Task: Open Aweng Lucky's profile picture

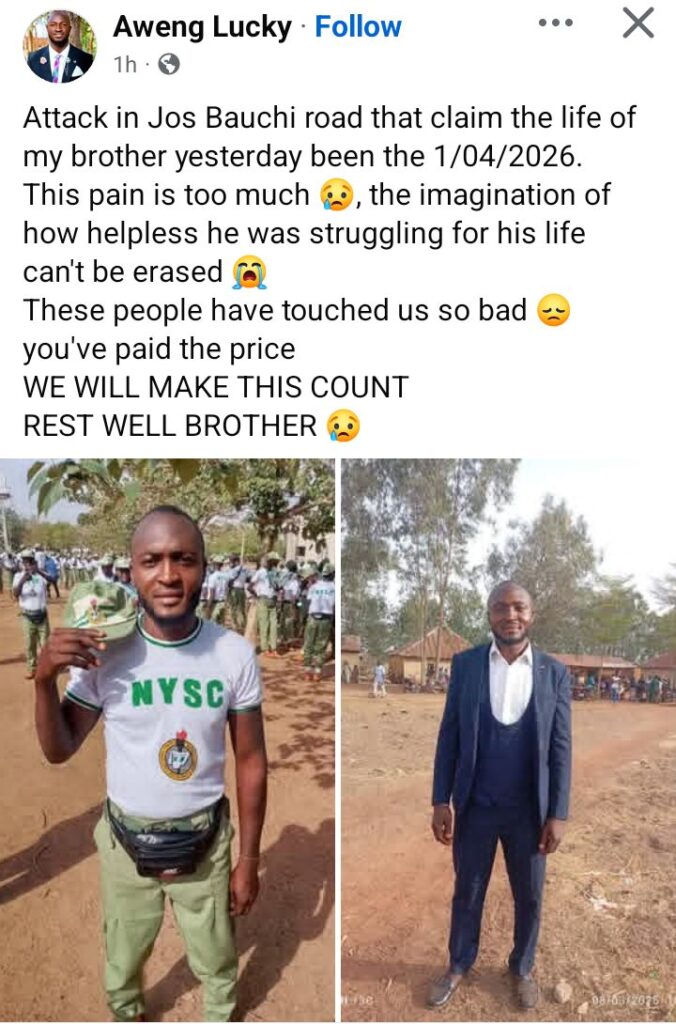Action: tap(60, 46)
